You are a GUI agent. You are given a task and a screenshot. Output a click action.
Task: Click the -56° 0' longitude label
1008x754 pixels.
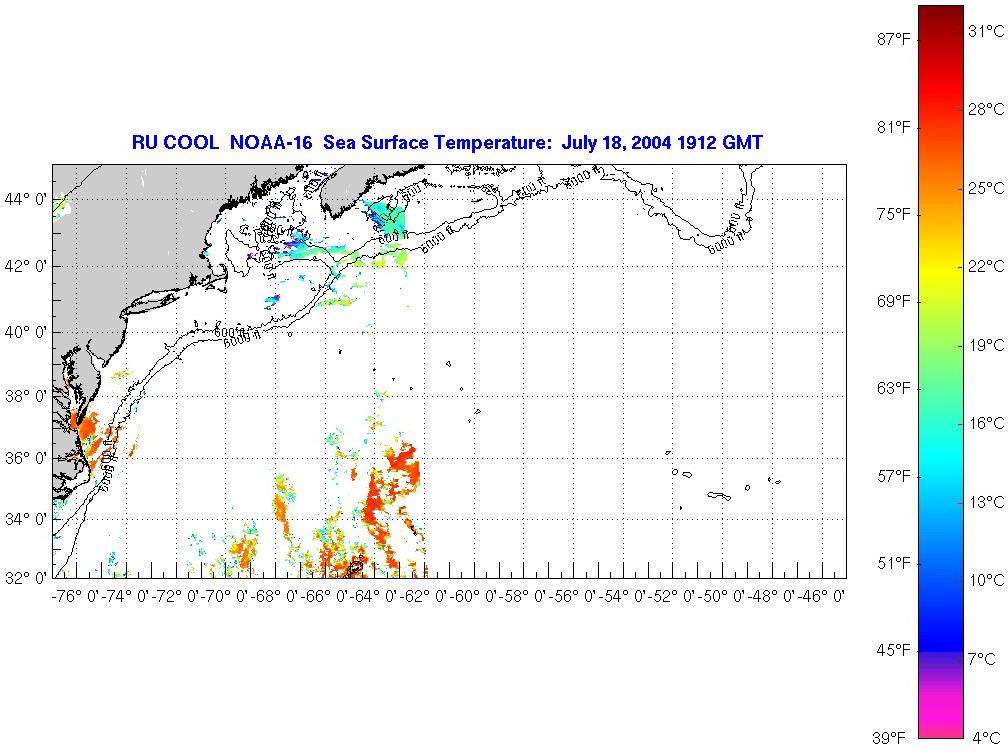click(x=572, y=597)
